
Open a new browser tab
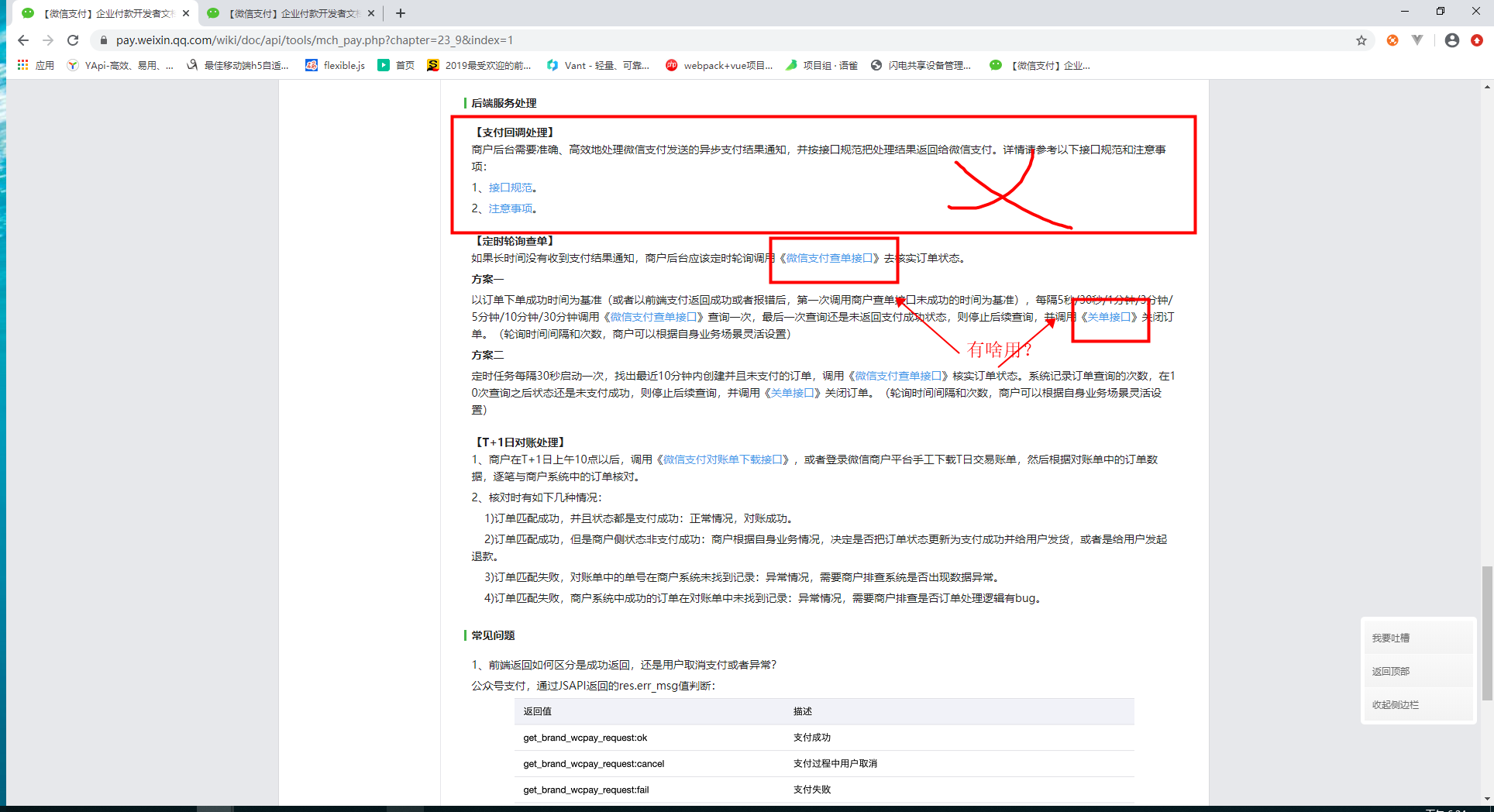(400, 13)
